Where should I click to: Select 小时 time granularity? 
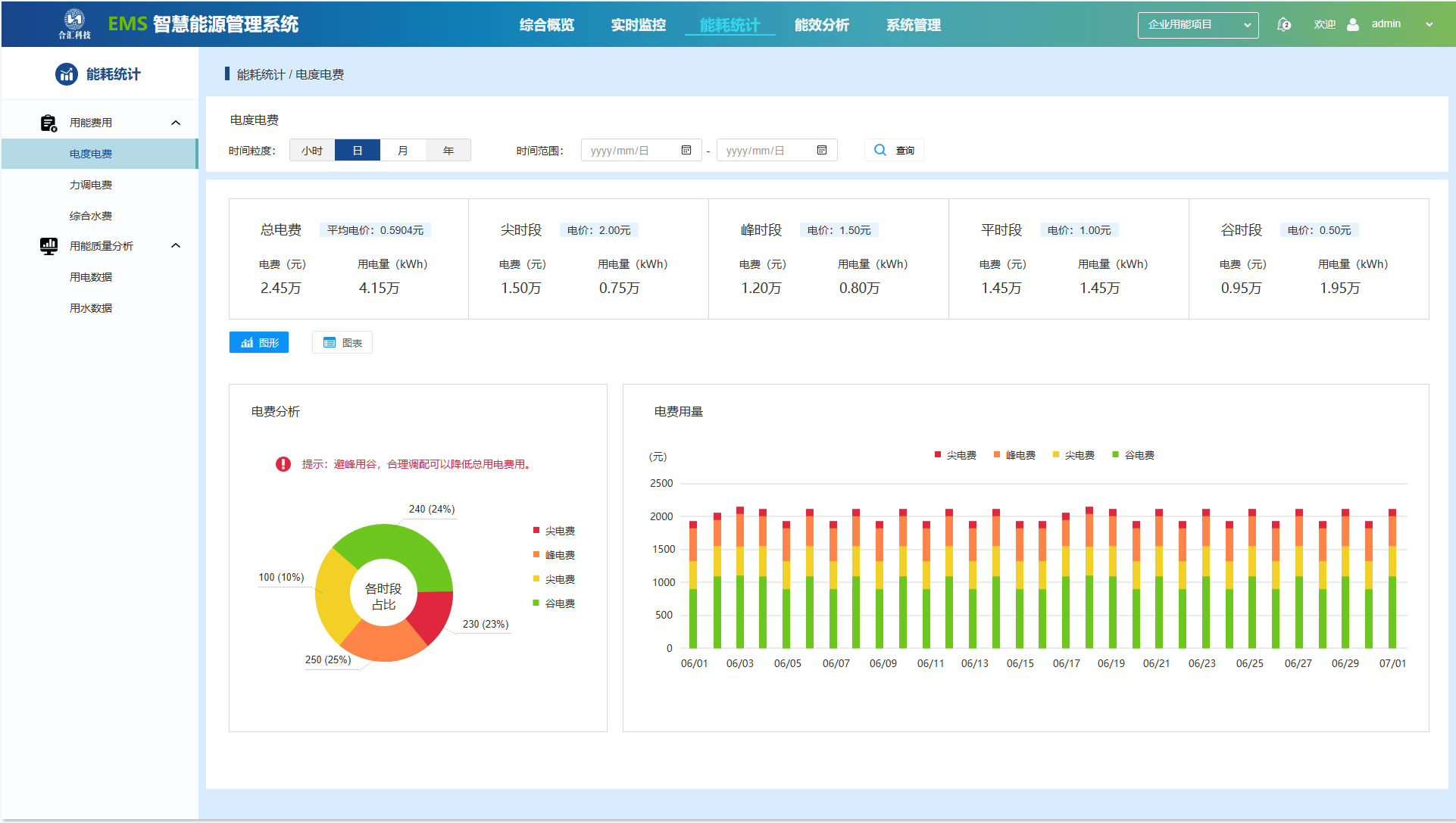click(312, 151)
